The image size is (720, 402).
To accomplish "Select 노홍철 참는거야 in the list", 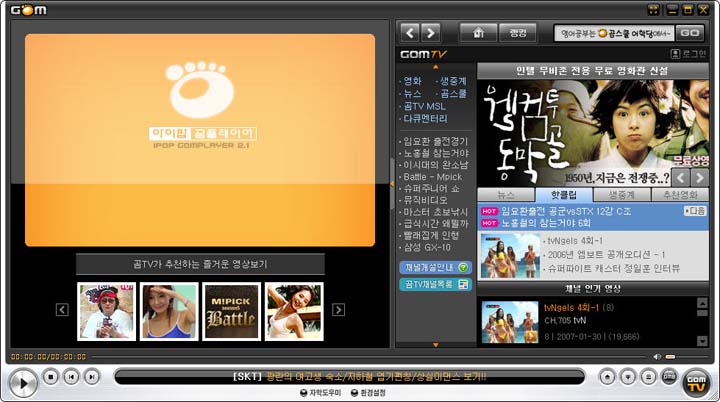I will click(x=434, y=153).
